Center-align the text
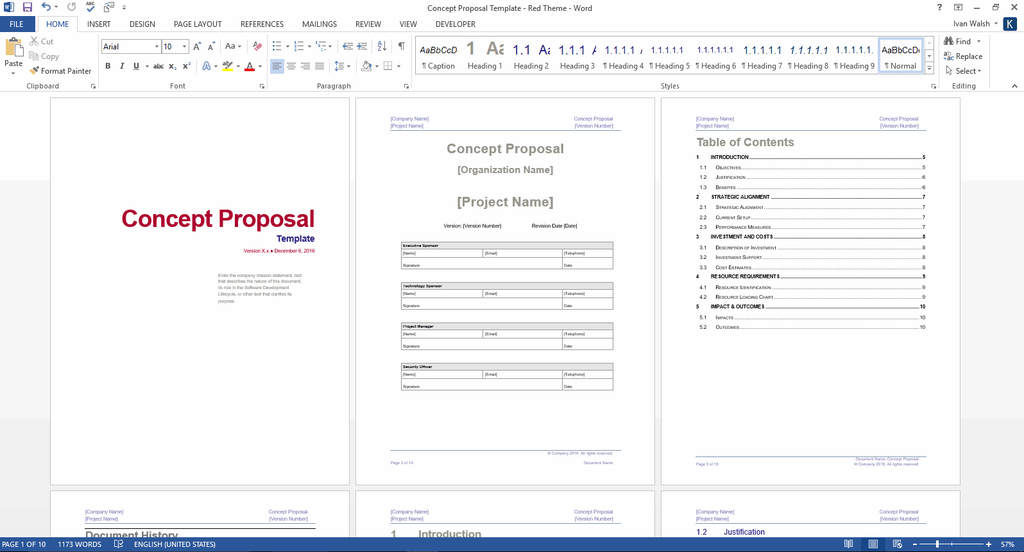This screenshot has width=1024, height=552. coord(292,66)
